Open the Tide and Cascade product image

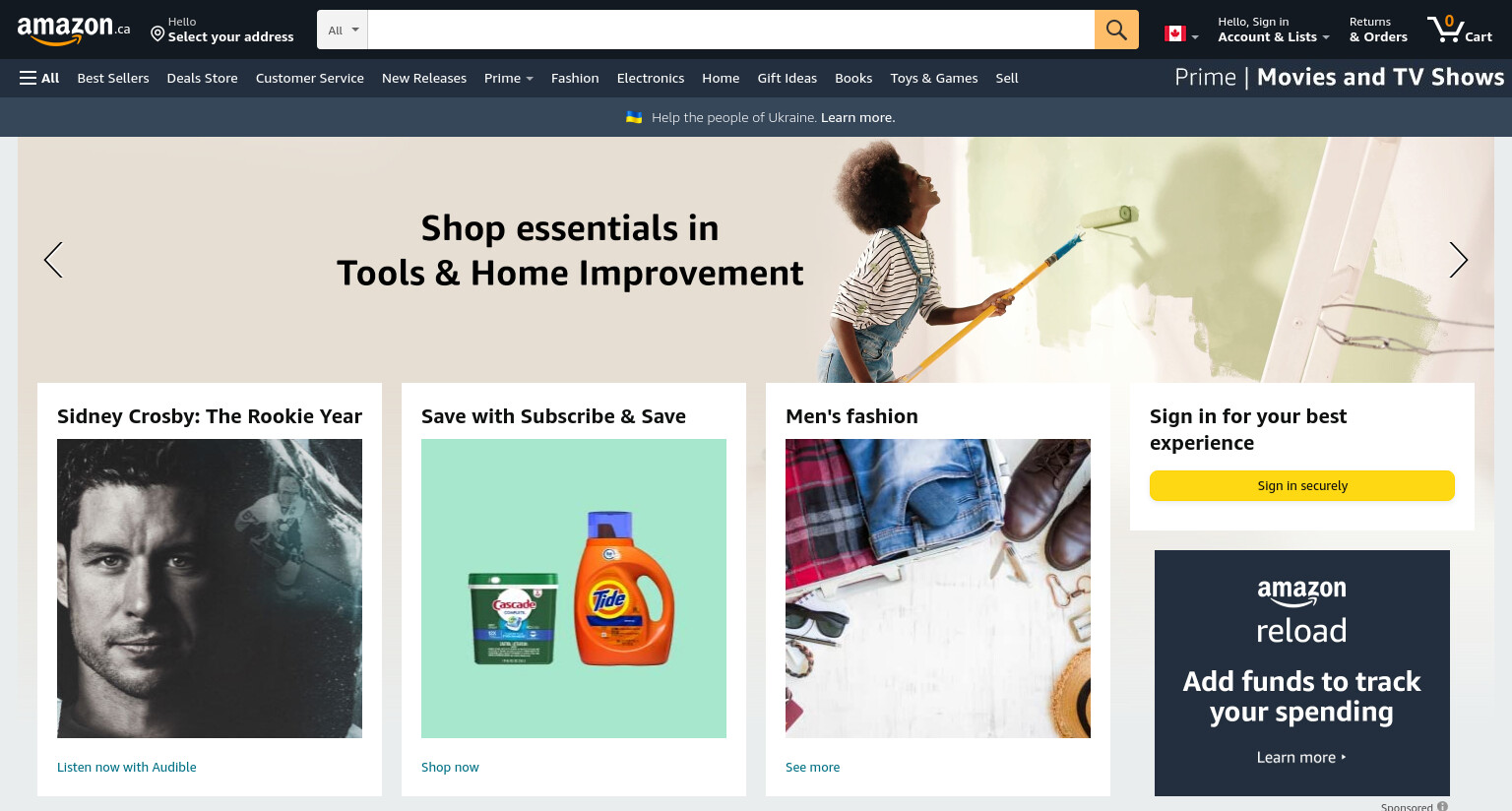574,589
